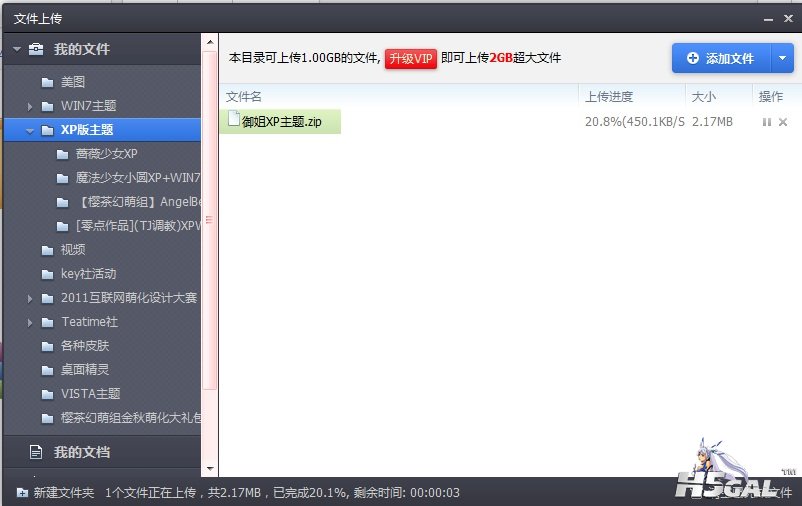Click the 添加文件 button

[720, 58]
